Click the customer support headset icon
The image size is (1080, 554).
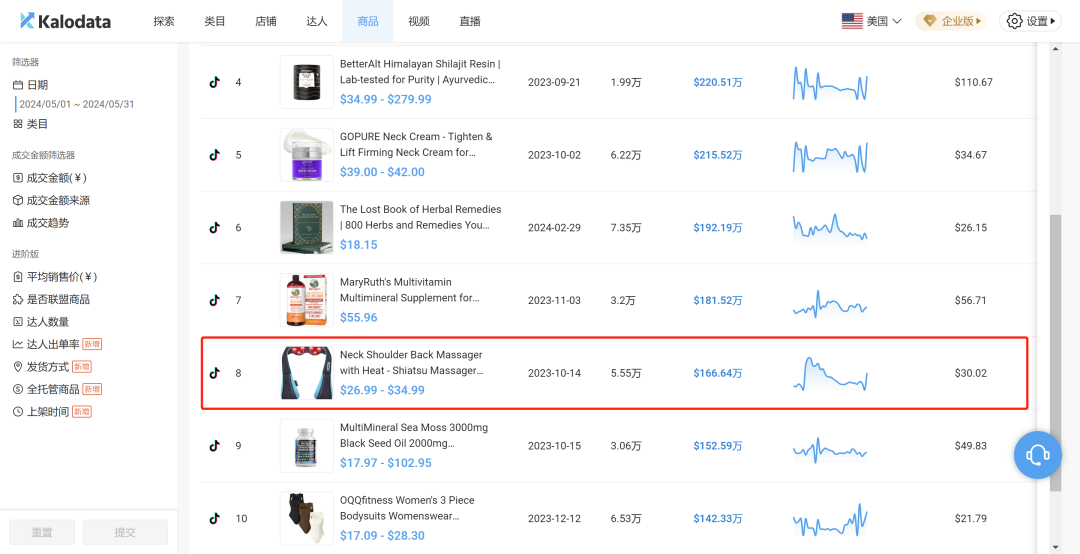coord(1037,454)
